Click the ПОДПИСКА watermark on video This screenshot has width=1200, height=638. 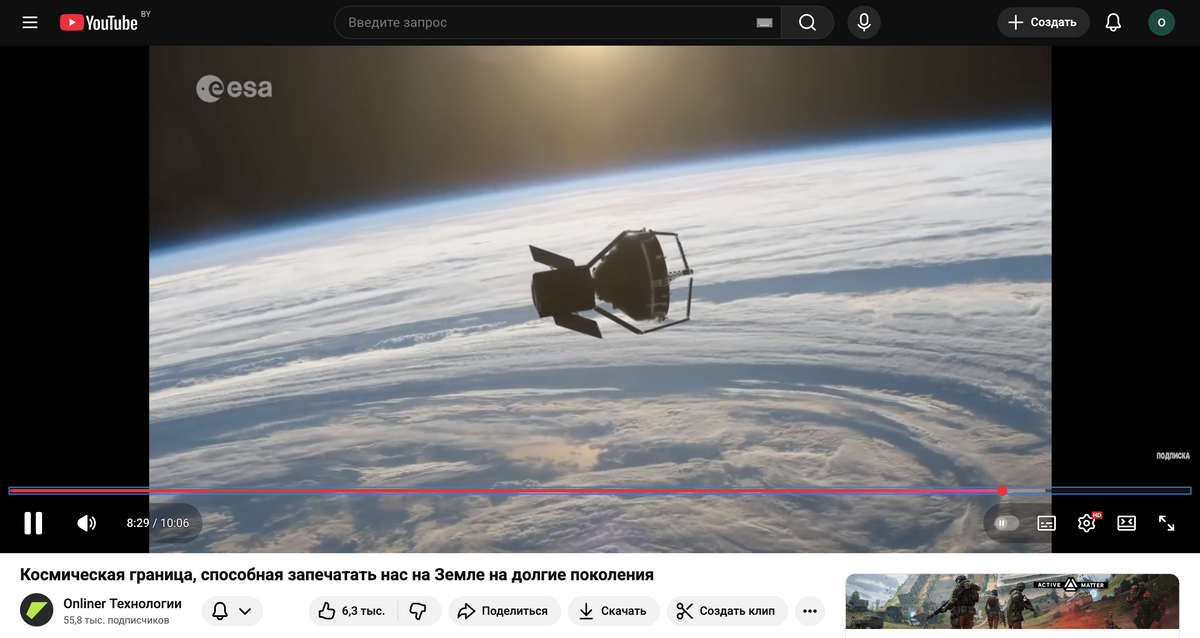tap(1173, 456)
